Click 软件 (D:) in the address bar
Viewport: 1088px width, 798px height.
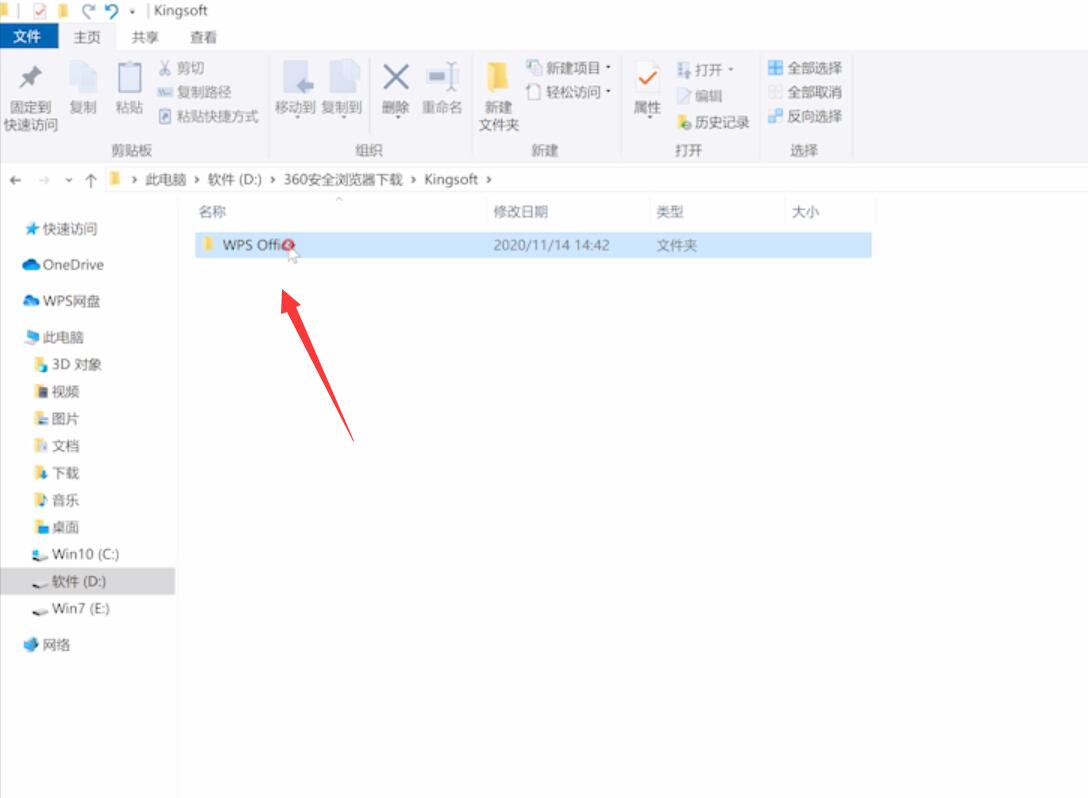tap(235, 180)
